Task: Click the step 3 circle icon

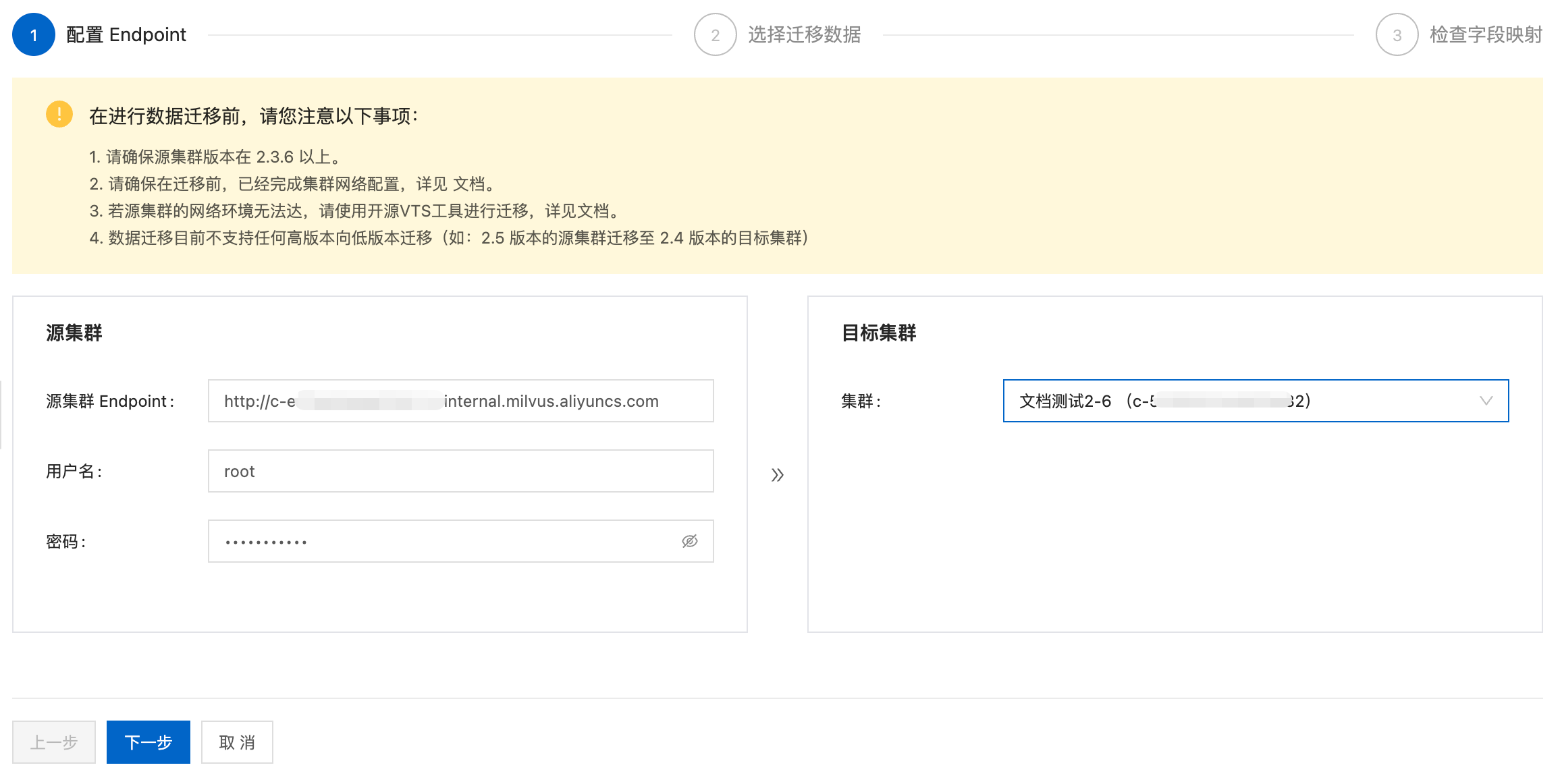Action: tap(1397, 34)
